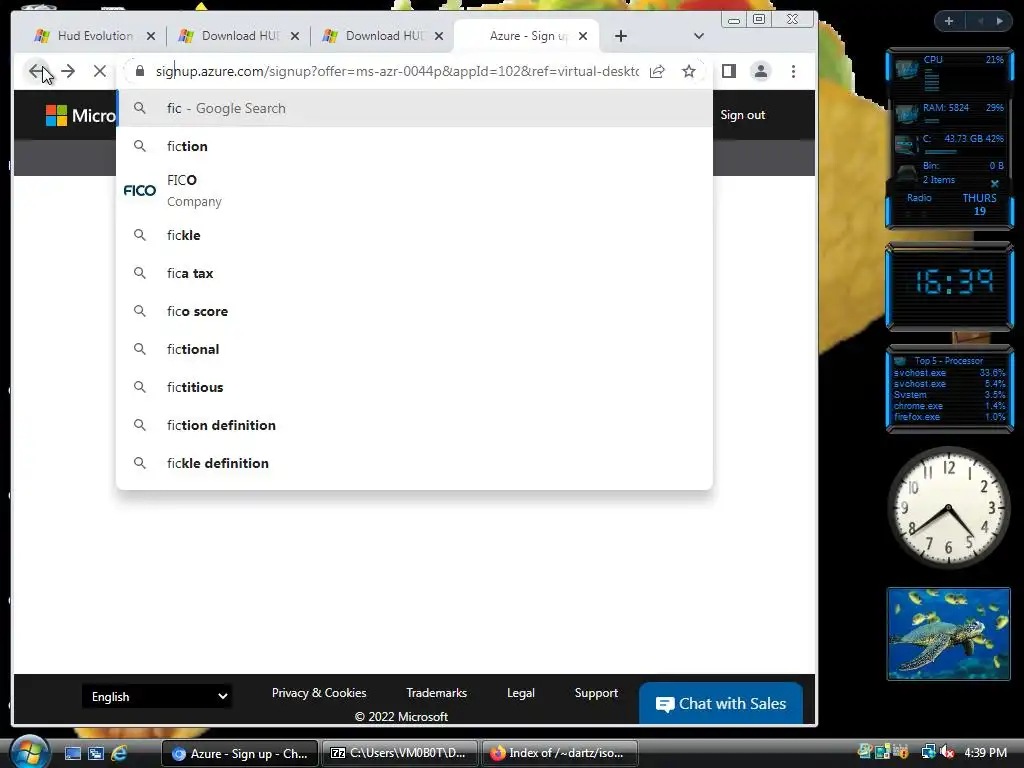Image resolution: width=1024 pixels, height=768 pixels.
Task: Open the Chrome profile avatar
Action: (761, 71)
